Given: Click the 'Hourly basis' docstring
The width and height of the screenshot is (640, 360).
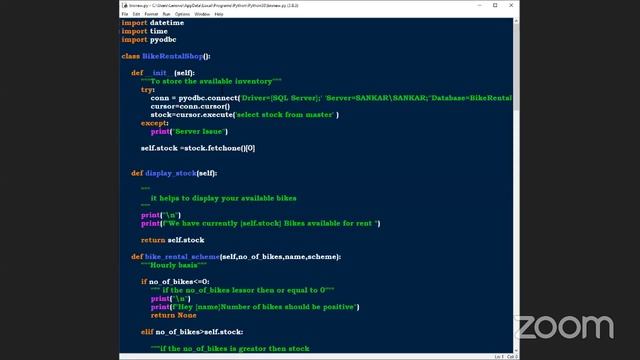Looking at the screenshot, I should [x=174, y=265].
